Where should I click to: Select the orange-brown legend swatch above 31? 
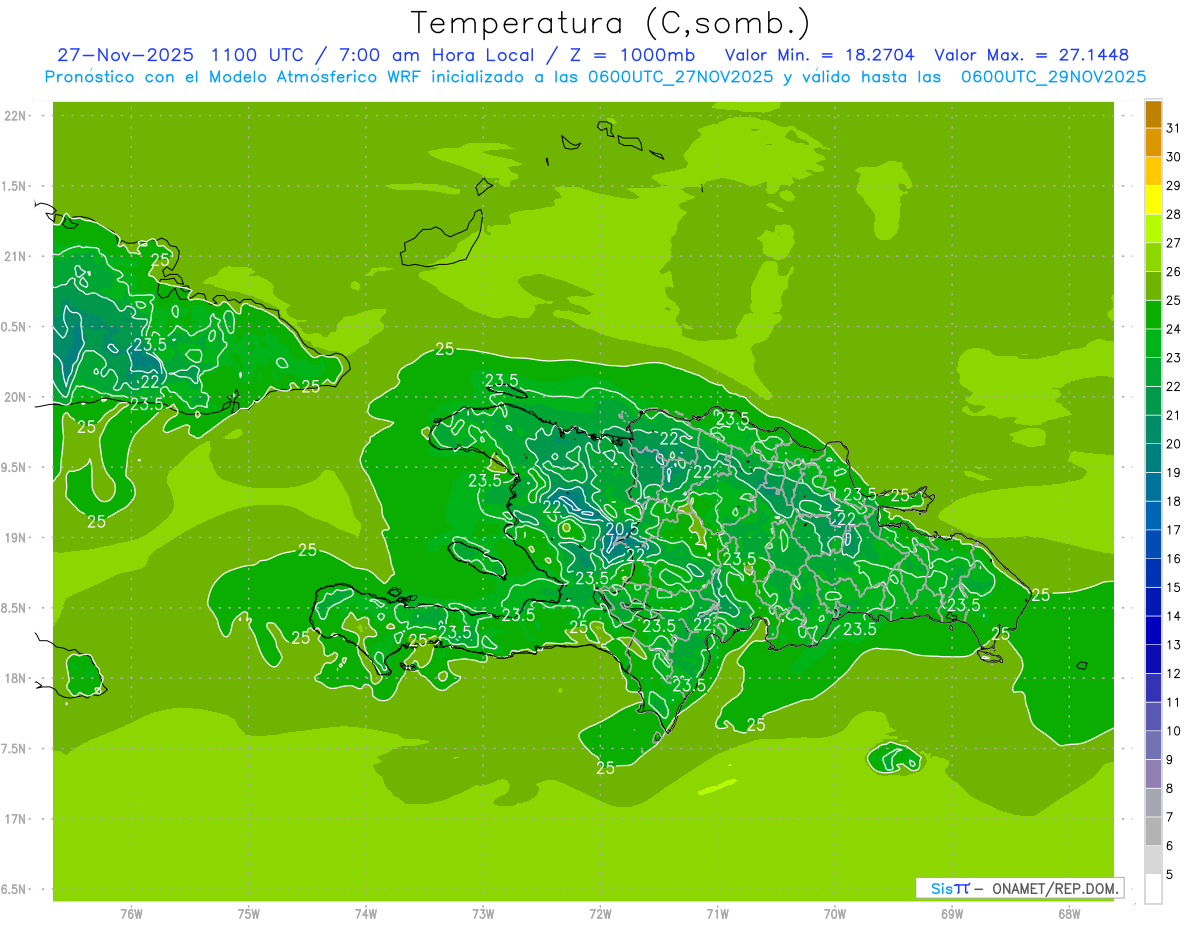pyautogui.click(x=1153, y=115)
